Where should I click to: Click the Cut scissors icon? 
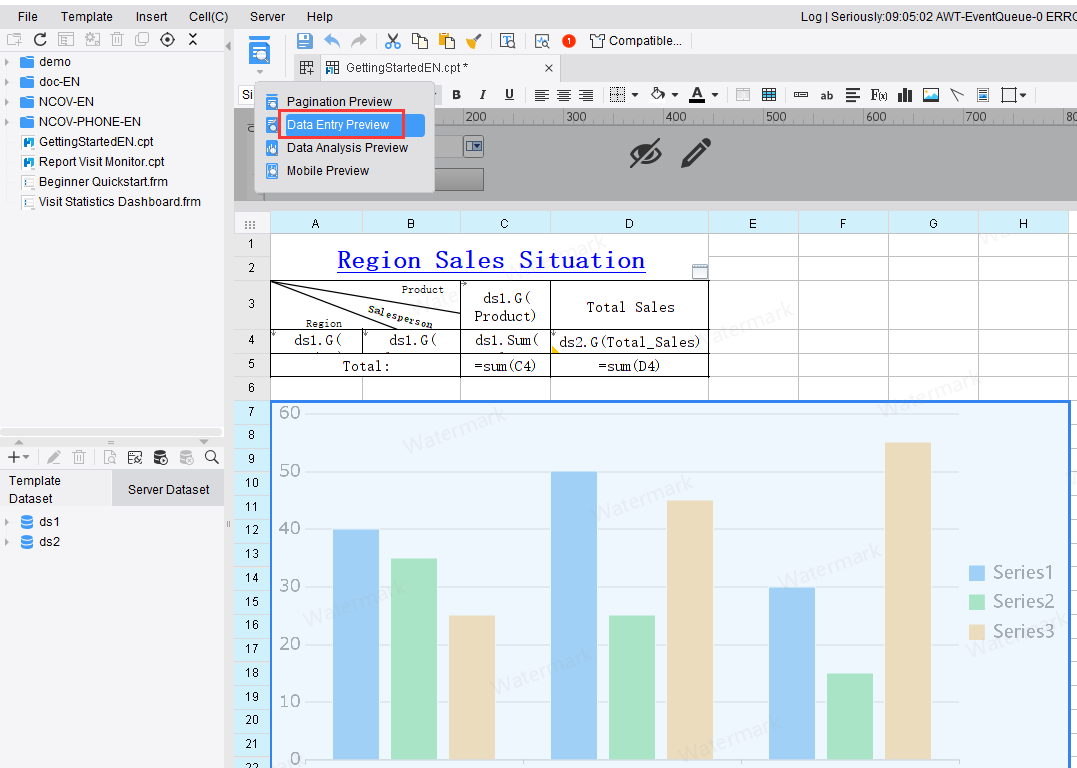tap(393, 41)
